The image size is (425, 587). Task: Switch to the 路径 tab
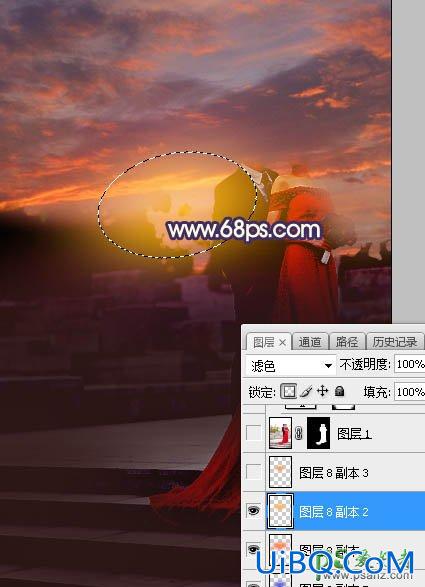(x=347, y=342)
